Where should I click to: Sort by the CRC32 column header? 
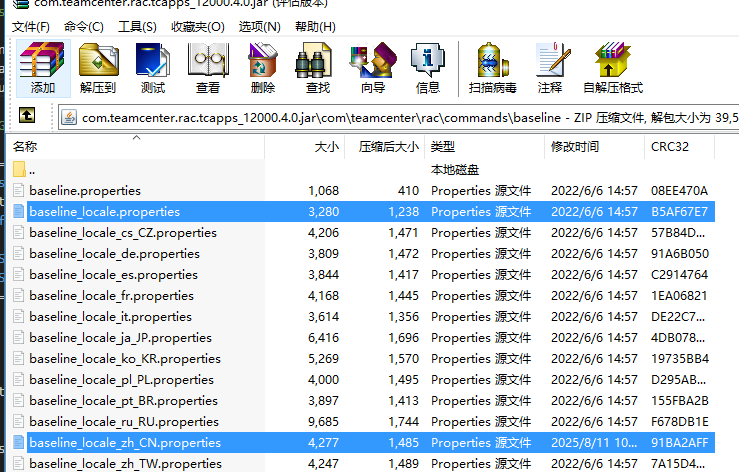[x=680, y=147]
